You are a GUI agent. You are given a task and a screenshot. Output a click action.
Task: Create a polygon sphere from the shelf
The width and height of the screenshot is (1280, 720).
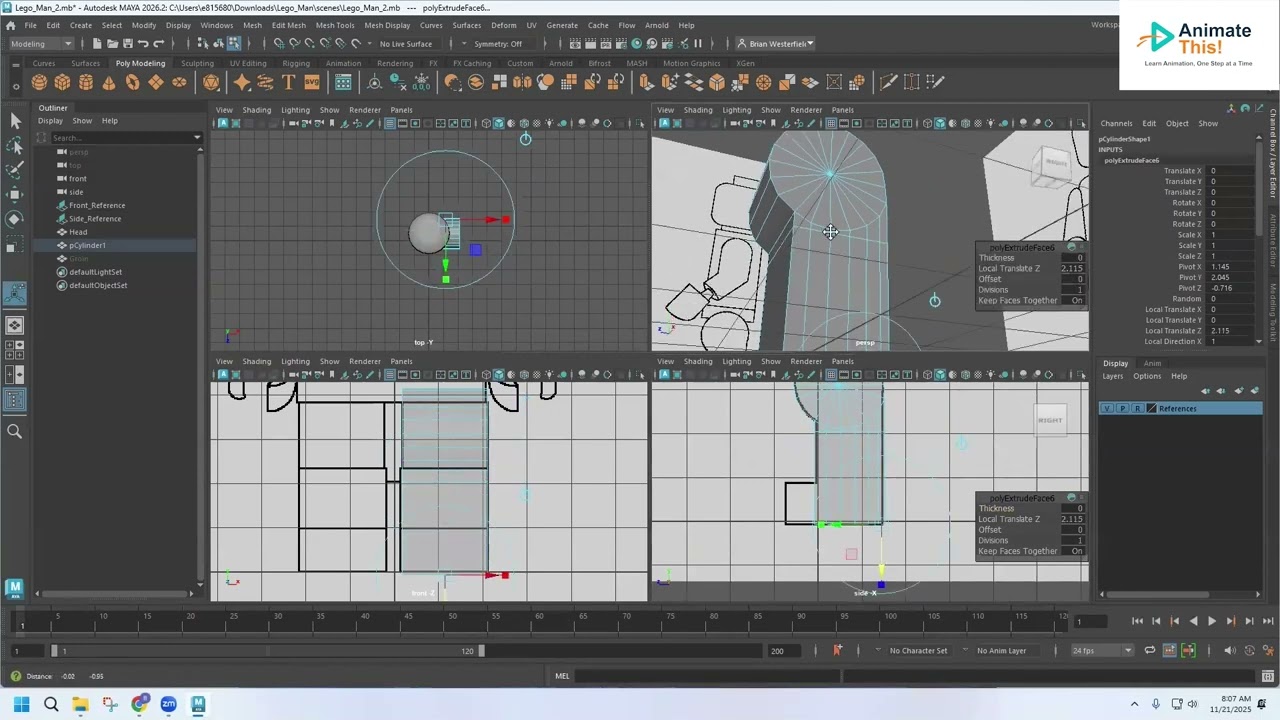tap(39, 82)
